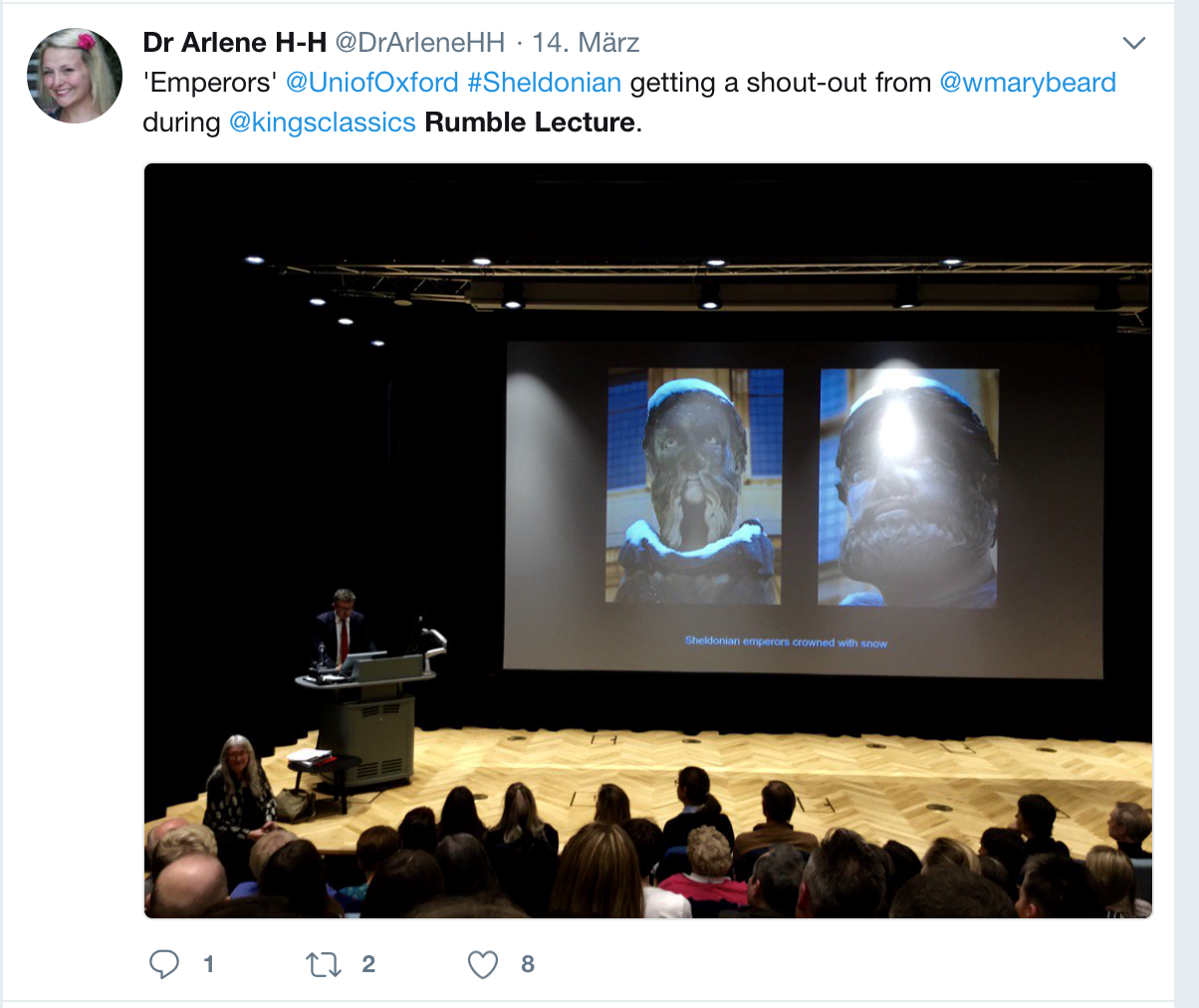Viewport: 1199px width, 1008px height.
Task: Click the Dr Arlene H-H display name
Action: [x=234, y=42]
